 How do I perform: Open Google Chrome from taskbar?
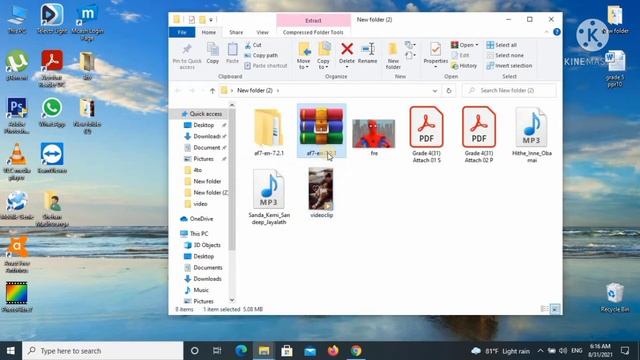[356, 351]
